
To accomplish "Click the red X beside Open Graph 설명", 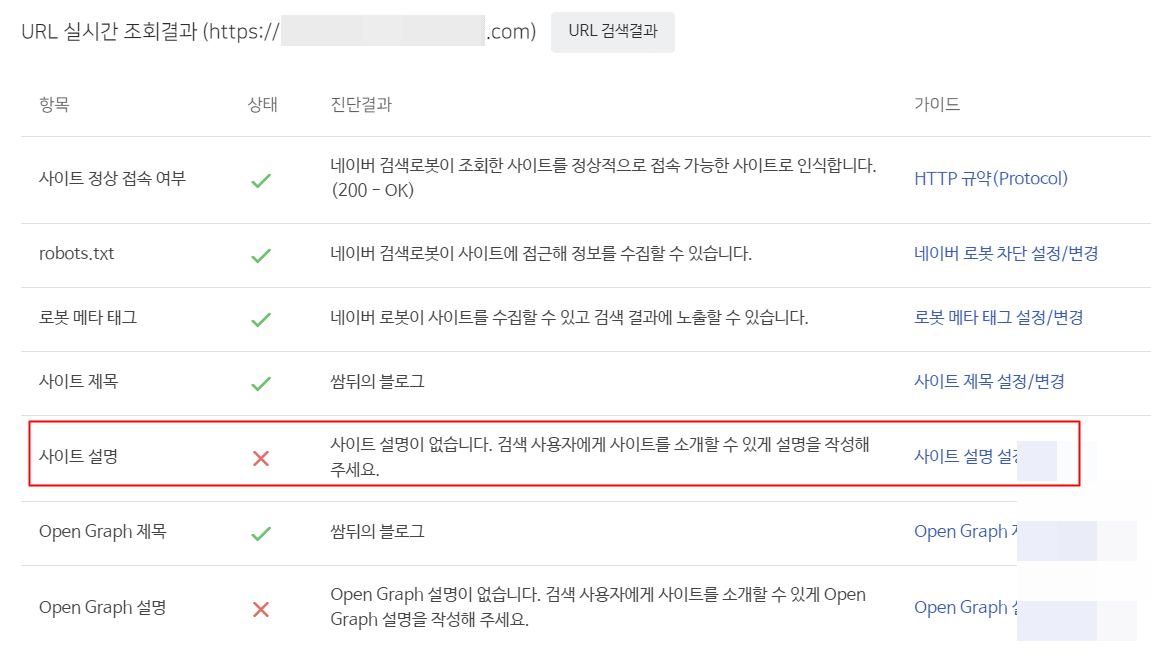I will tap(262, 607).
